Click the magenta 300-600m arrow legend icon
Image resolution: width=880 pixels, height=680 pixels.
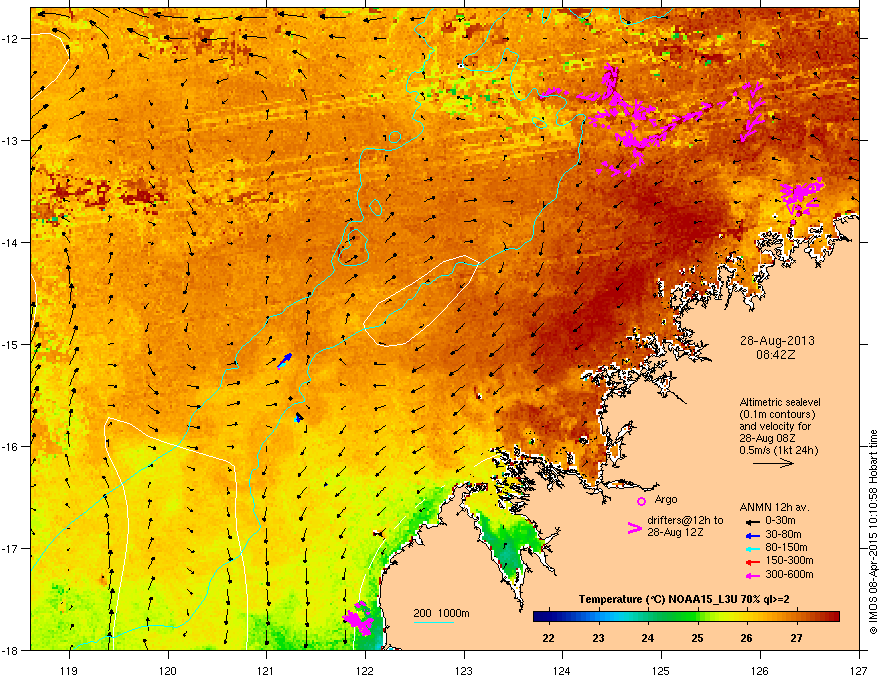pos(751,575)
